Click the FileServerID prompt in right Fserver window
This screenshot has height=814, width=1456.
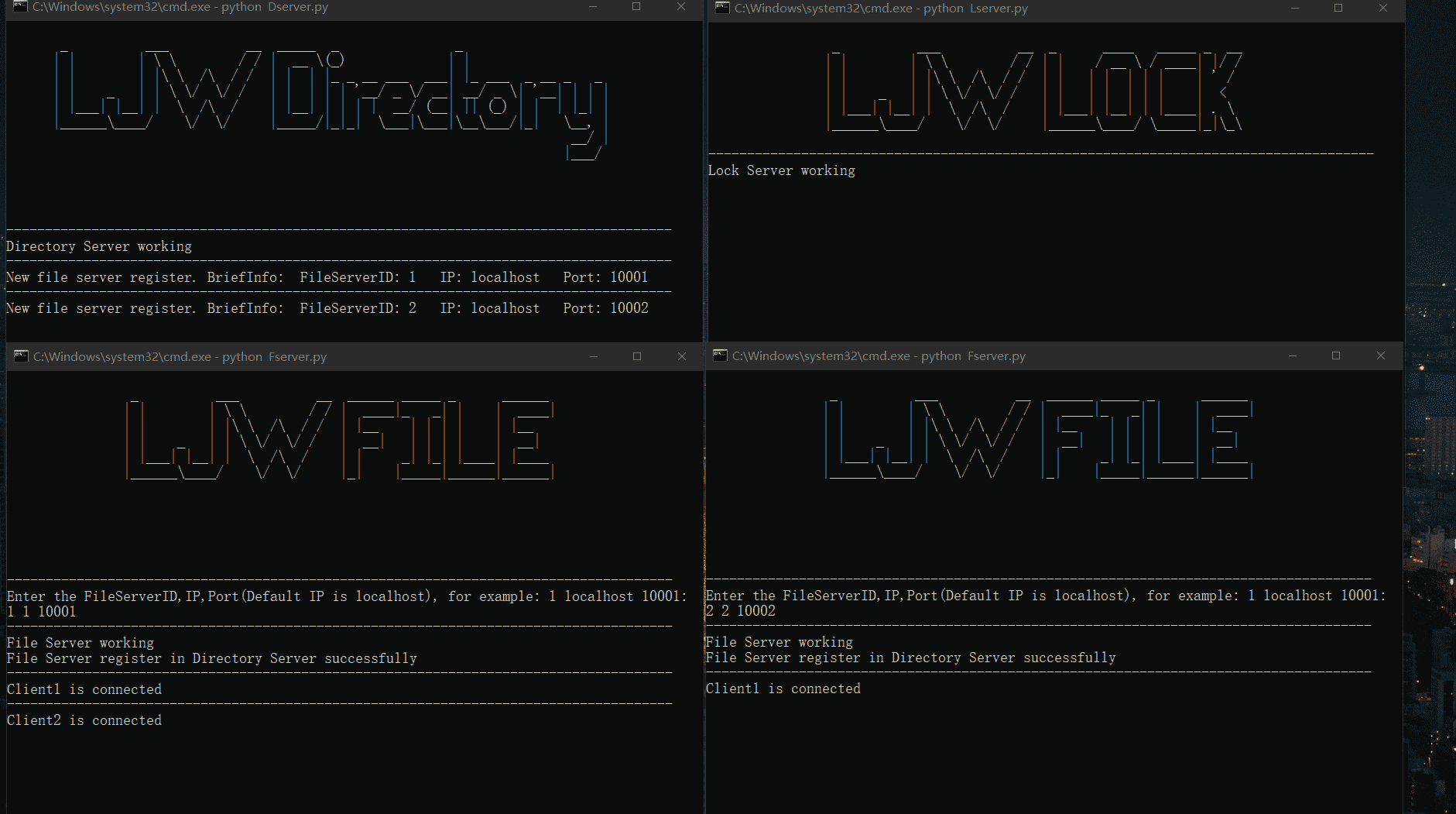[x=1047, y=596]
